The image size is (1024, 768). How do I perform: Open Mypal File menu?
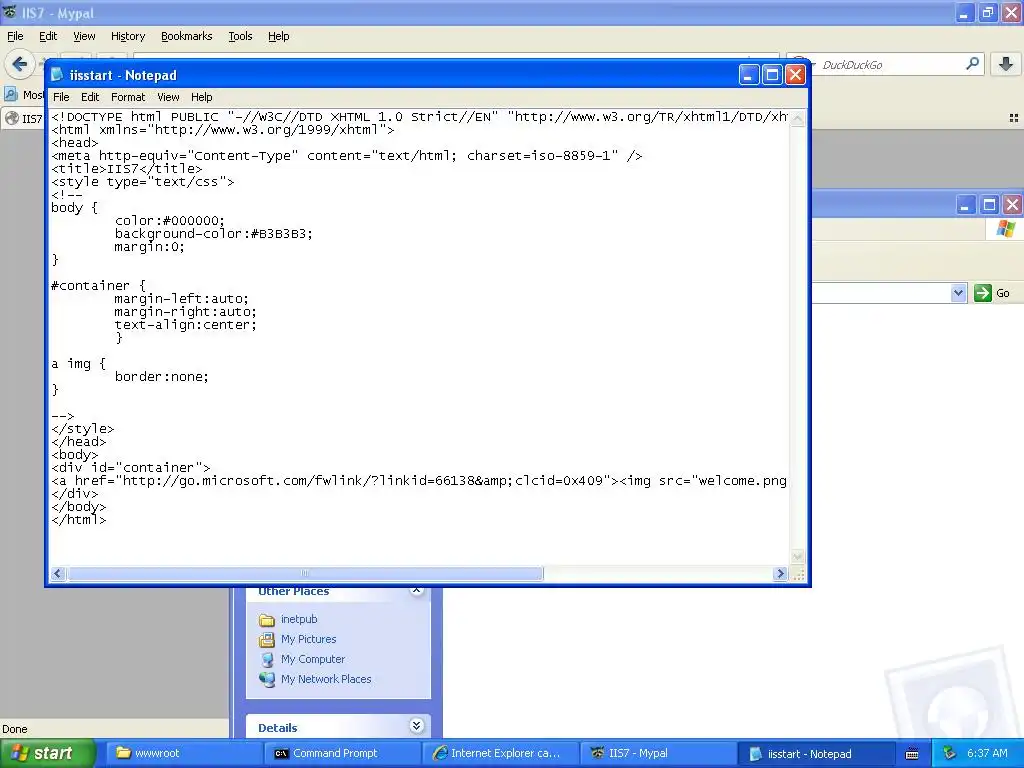(15, 36)
